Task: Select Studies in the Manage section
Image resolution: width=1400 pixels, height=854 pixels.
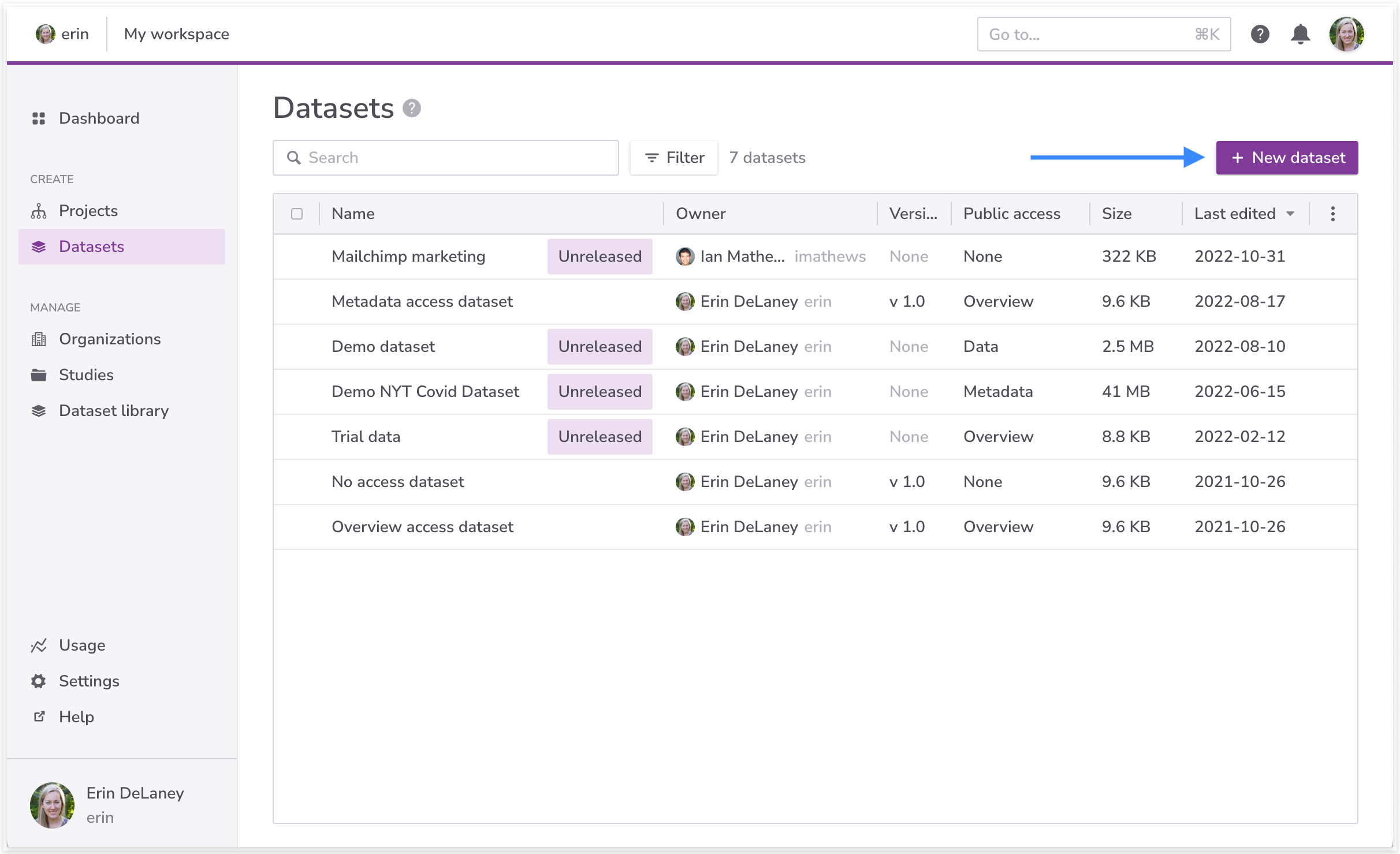Action: coord(86,375)
